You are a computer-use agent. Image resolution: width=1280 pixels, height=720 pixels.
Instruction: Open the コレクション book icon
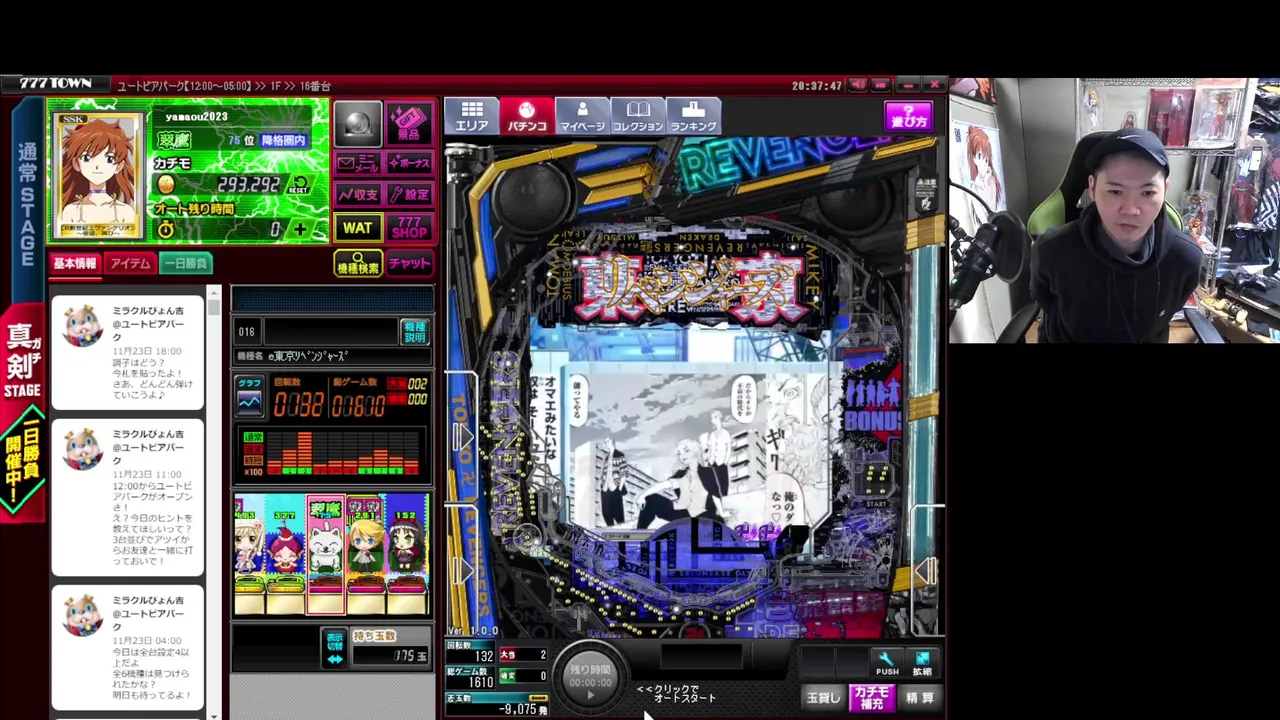point(638,116)
